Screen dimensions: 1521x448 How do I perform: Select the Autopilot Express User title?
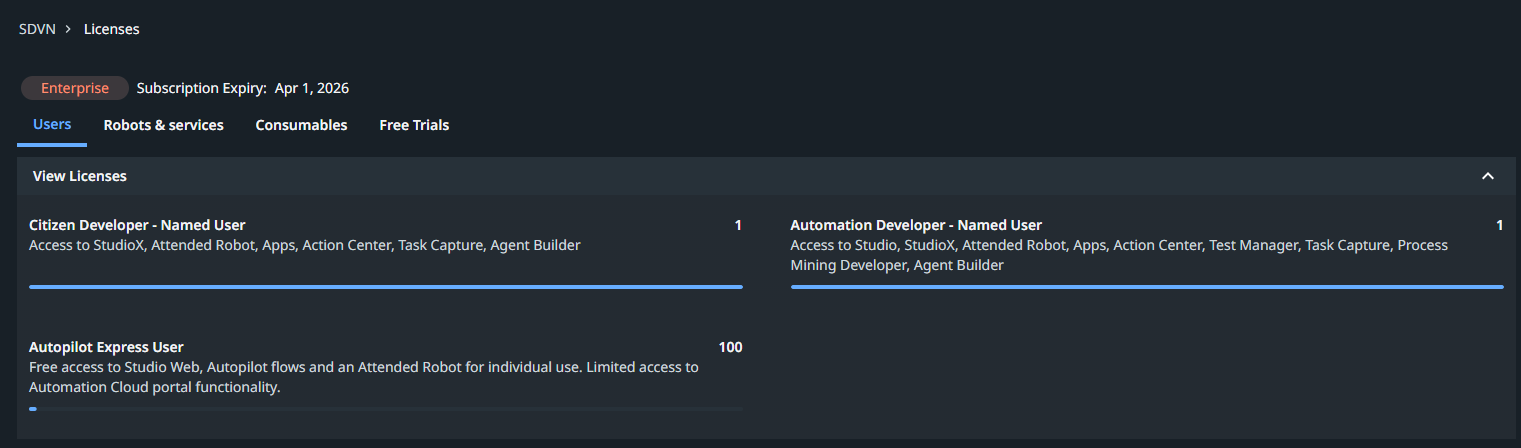tap(106, 347)
